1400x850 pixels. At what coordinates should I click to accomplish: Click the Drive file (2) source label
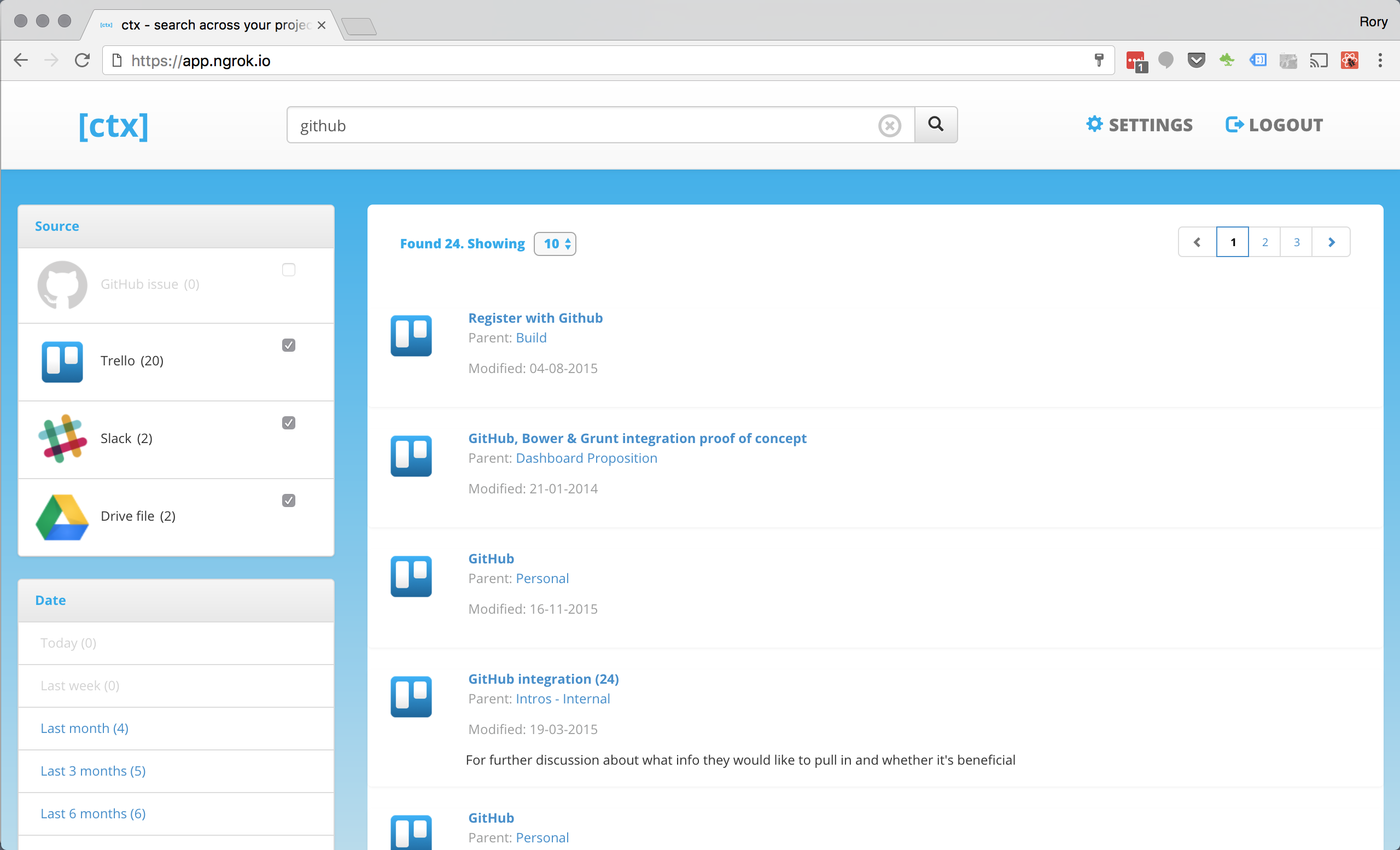pos(138,516)
